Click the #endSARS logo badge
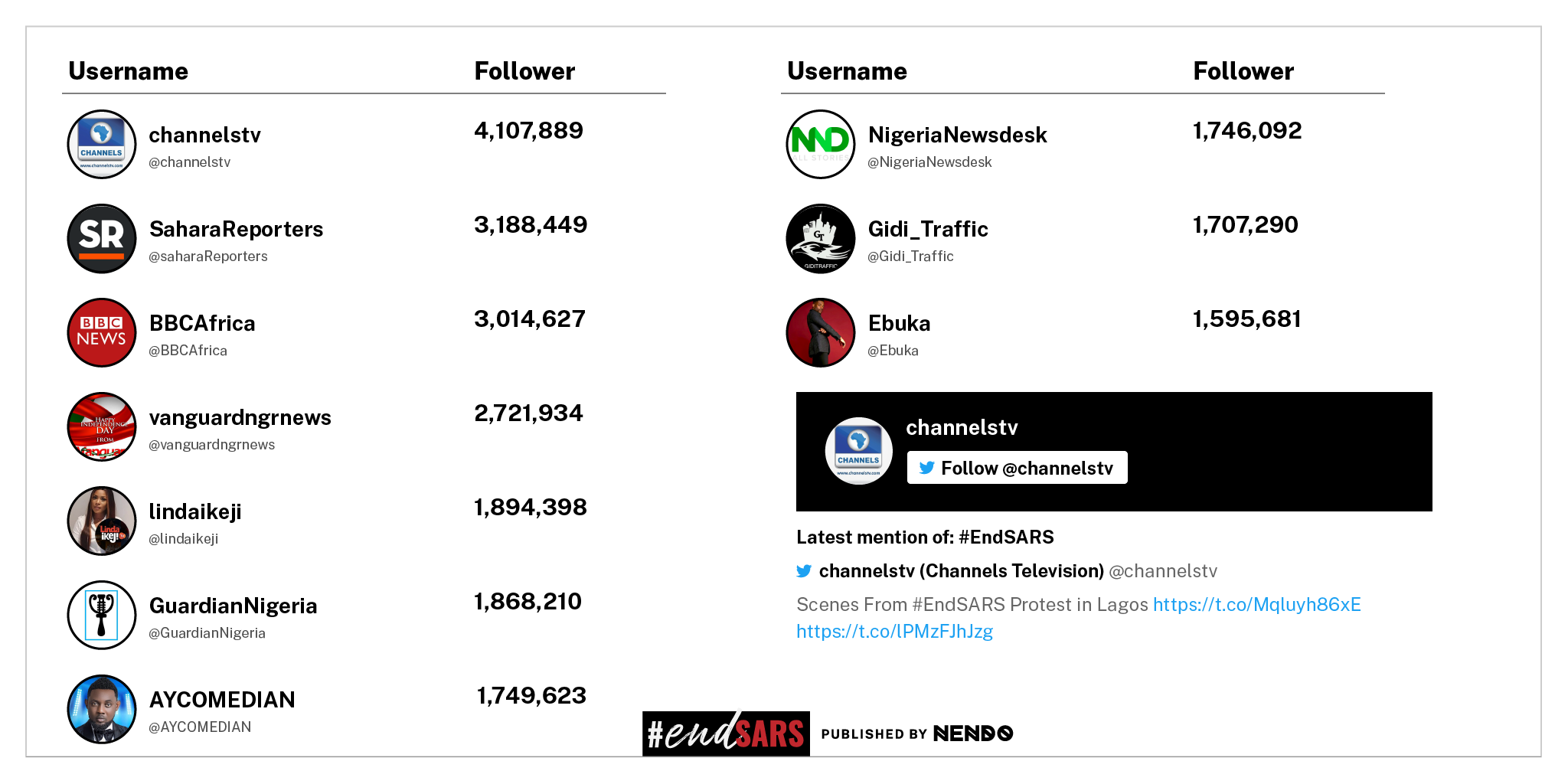Screen dimensions: 1568x784 click(x=726, y=733)
